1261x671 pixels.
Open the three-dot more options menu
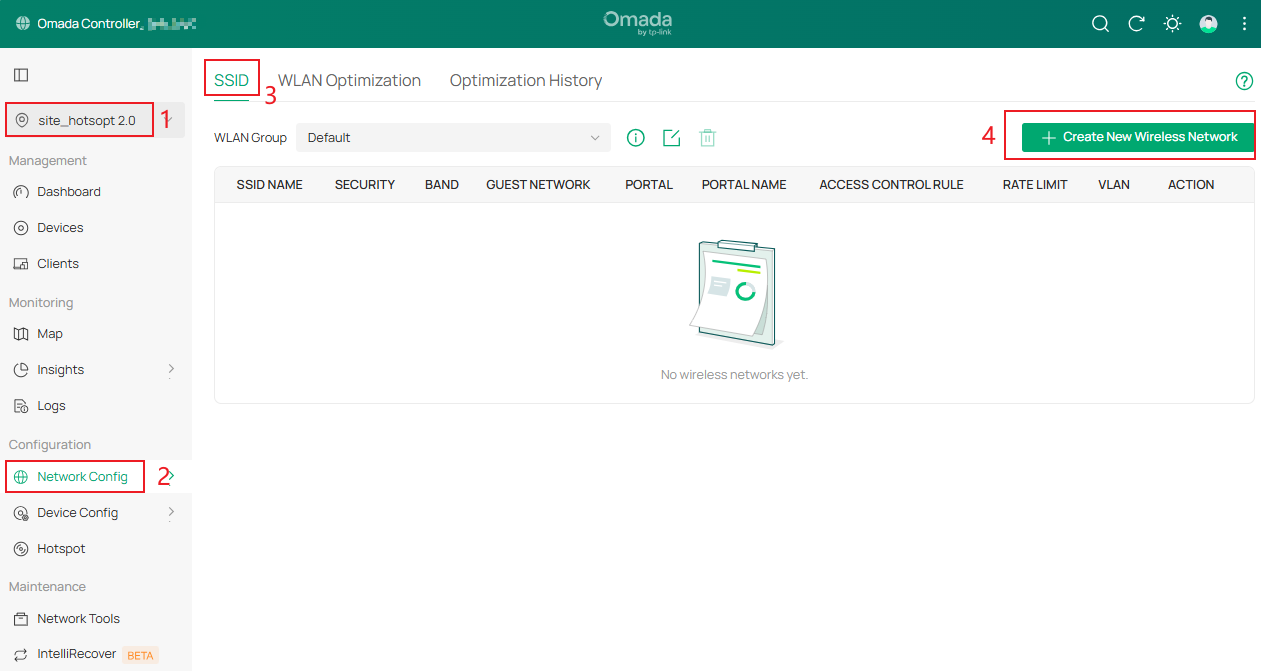pyautogui.click(x=1244, y=23)
